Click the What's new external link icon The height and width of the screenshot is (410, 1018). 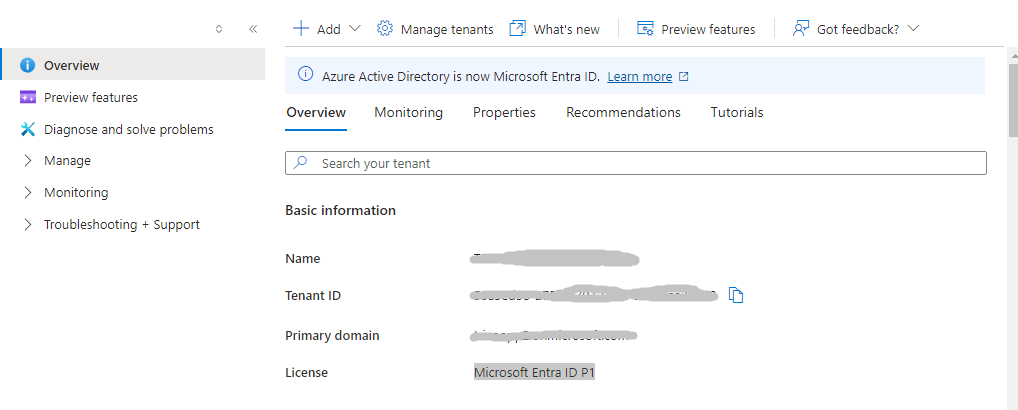point(517,29)
